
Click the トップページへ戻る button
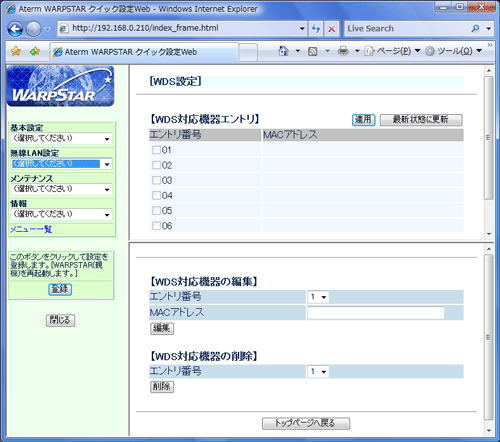tap(306, 423)
